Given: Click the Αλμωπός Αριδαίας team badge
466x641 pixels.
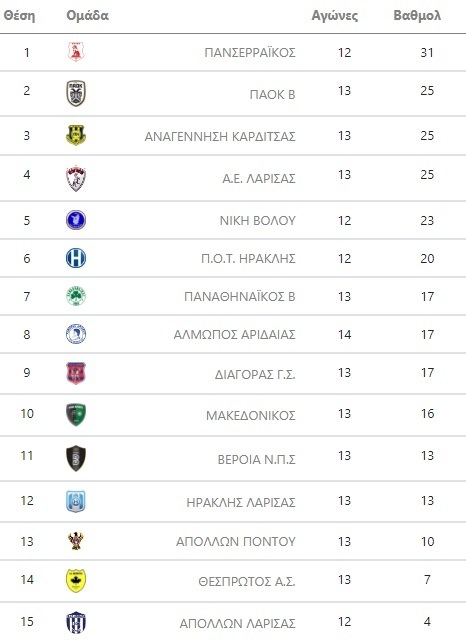Looking at the screenshot, I should point(76,334).
